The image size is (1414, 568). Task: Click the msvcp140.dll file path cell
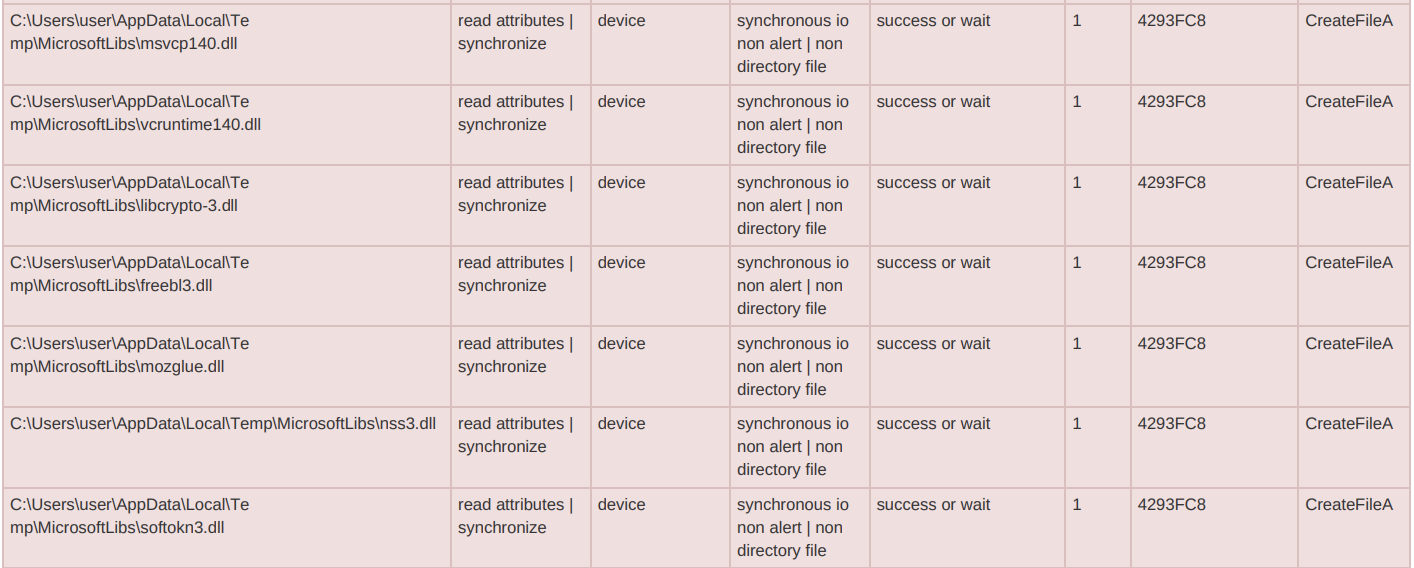(130, 32)
